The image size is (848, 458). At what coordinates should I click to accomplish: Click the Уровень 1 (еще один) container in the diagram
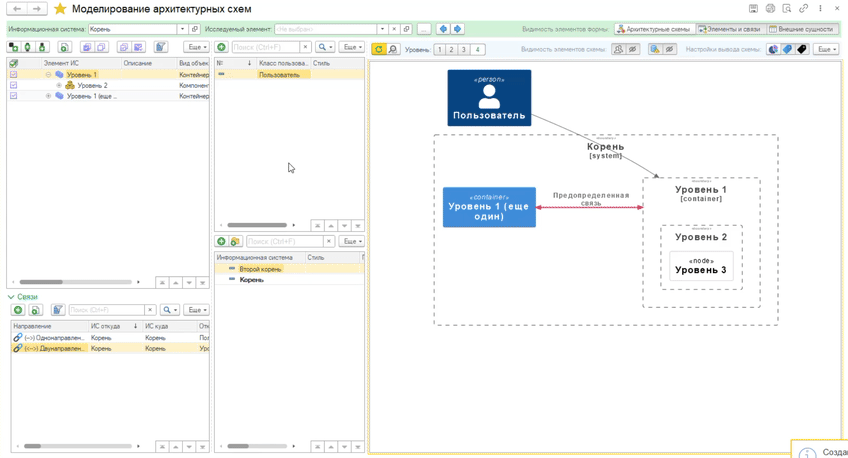click(489, 207)
